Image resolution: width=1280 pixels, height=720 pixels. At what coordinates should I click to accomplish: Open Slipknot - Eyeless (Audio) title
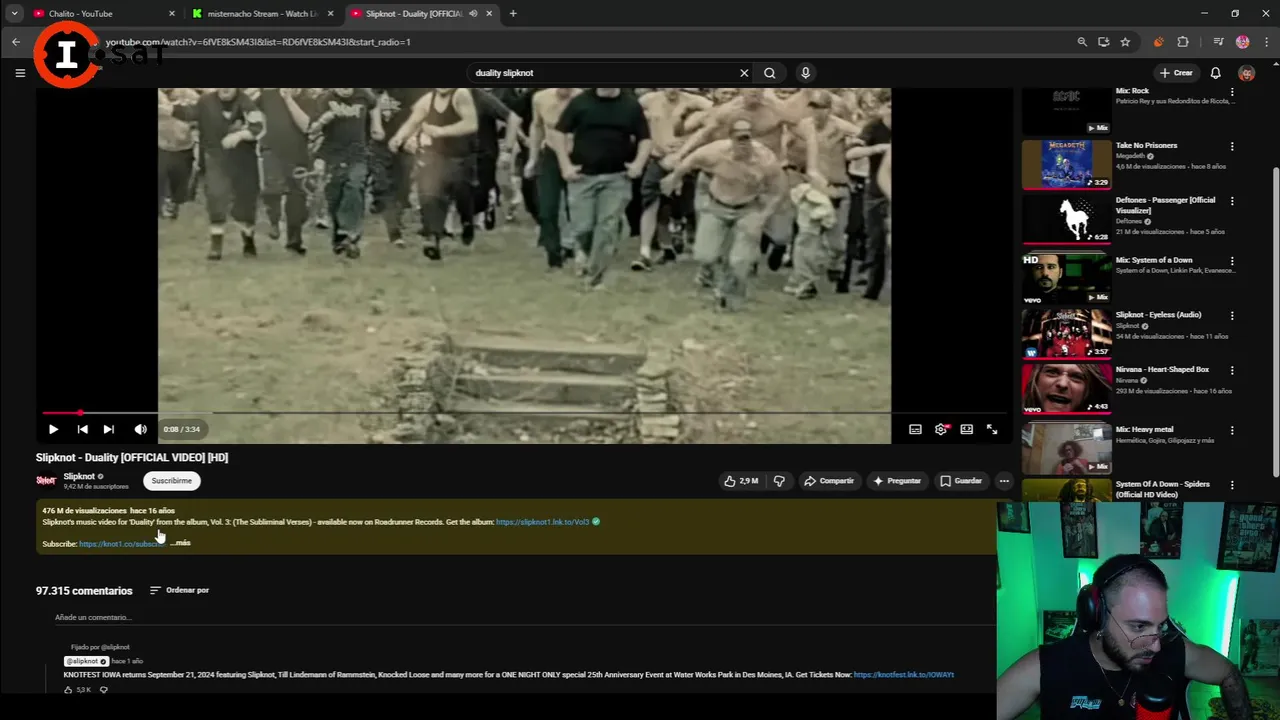pyautogui.click(x=1158, y=315)
